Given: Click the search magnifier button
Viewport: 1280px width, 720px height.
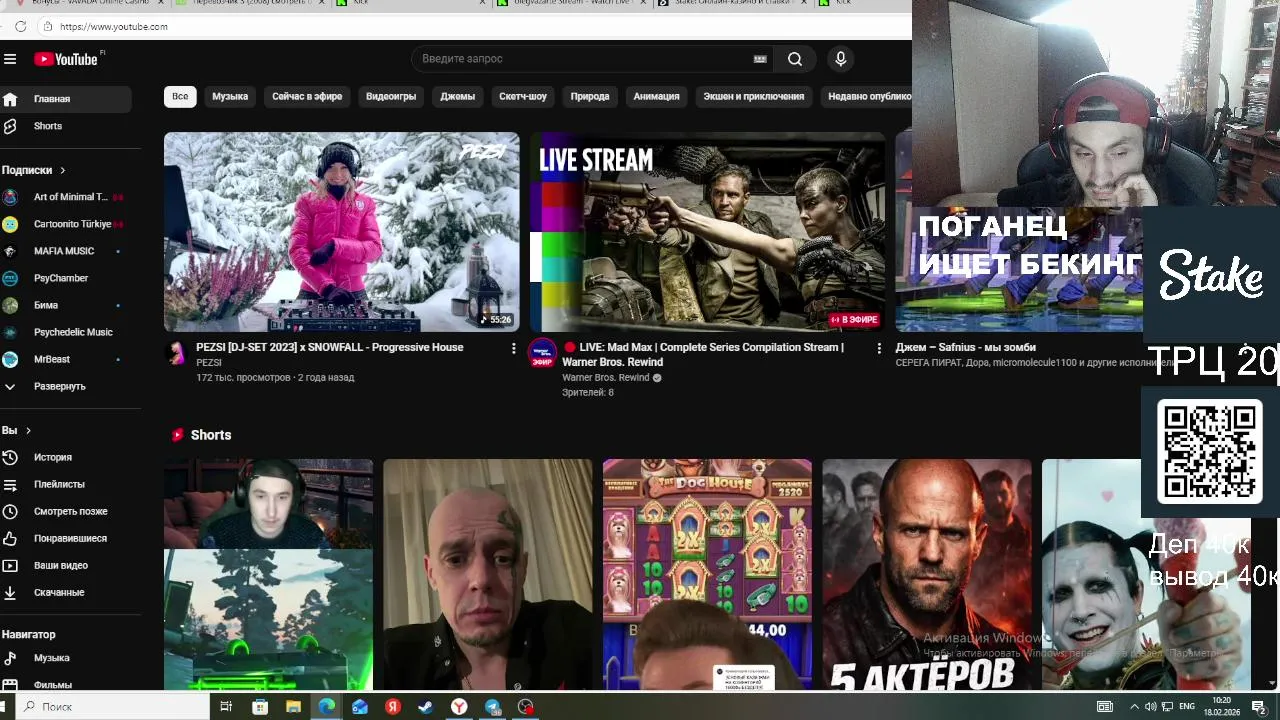Looking at the screenshot, I should [x=795, y=59].
